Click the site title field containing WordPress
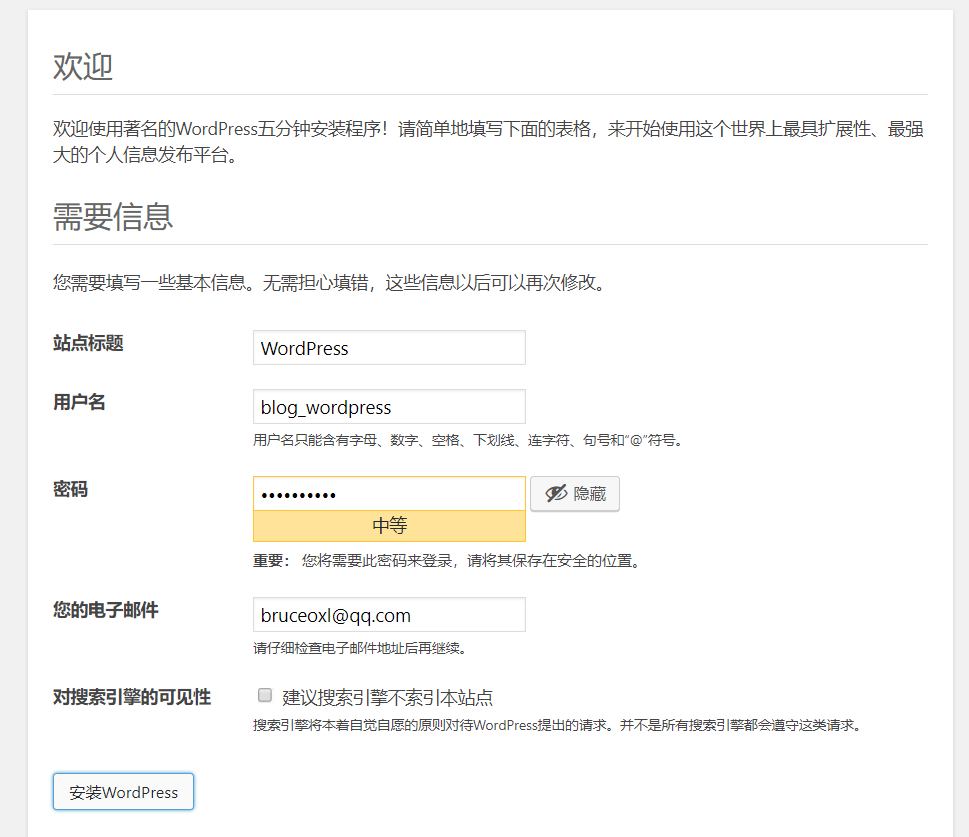969x837 pixels. [x=389, y=347]
